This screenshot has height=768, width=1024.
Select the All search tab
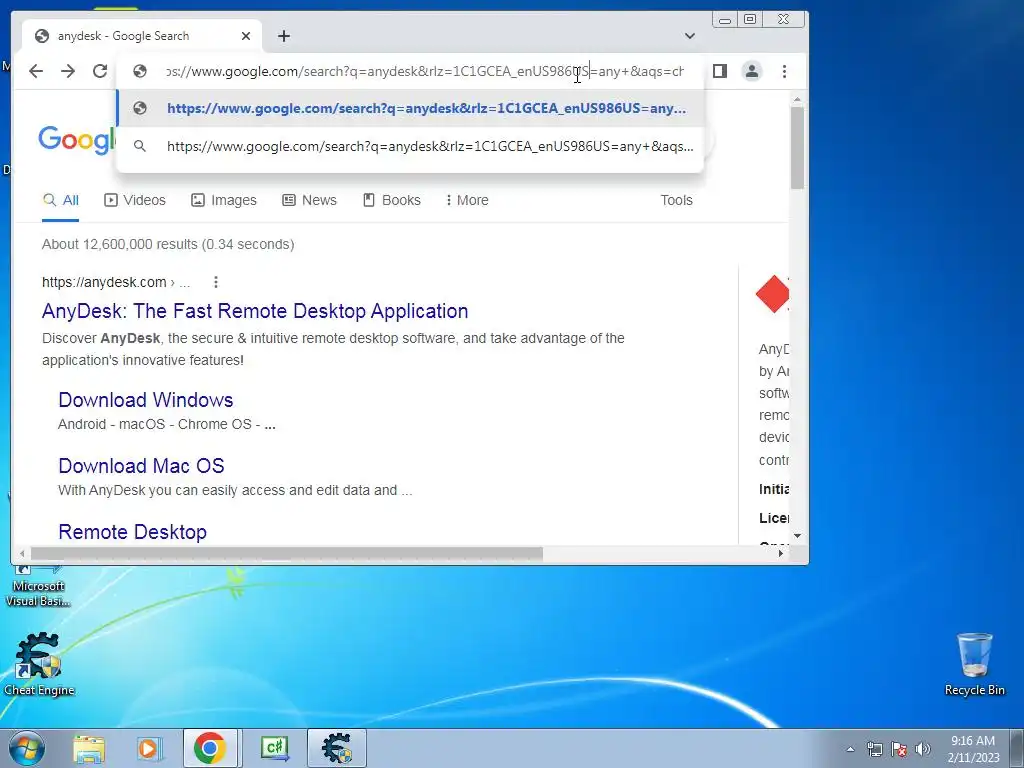tap(61, 200)
